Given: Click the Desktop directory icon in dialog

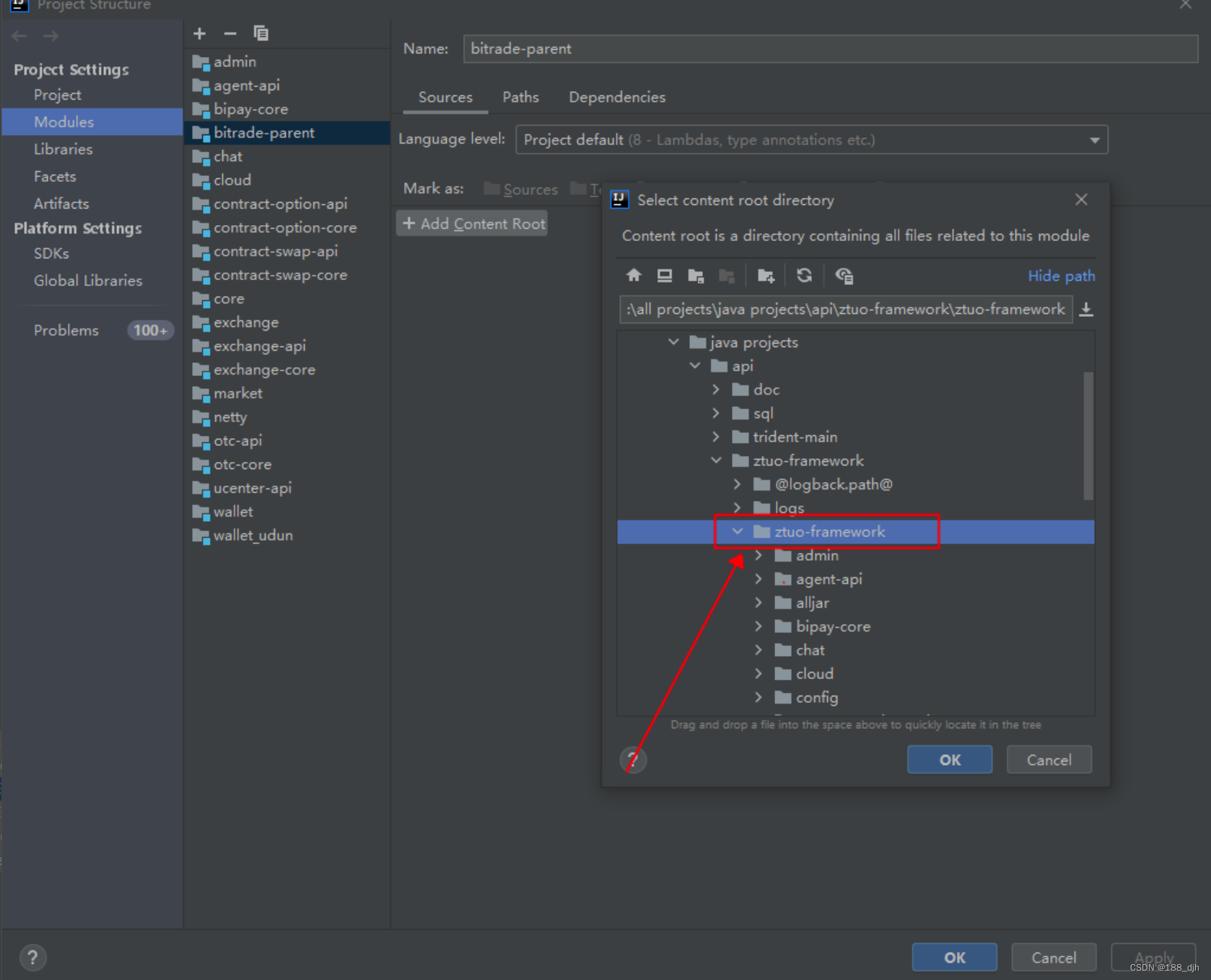Looking at the screenshot, I should pyautogui.click(x=665, y=275).
